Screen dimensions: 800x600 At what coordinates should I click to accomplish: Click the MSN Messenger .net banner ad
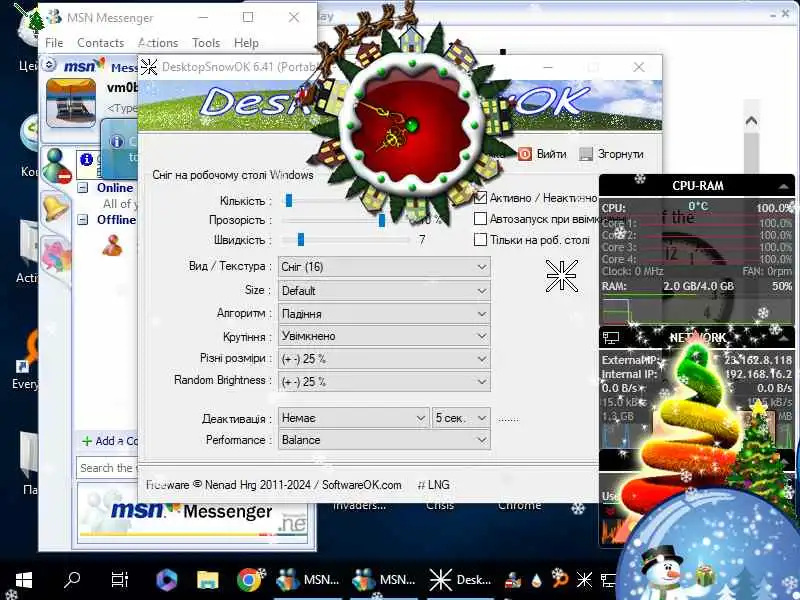pyautogui.click(x=193, y=513)
